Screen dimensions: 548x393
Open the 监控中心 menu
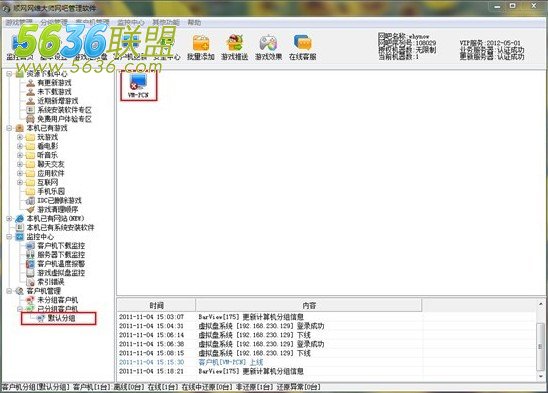130,23
